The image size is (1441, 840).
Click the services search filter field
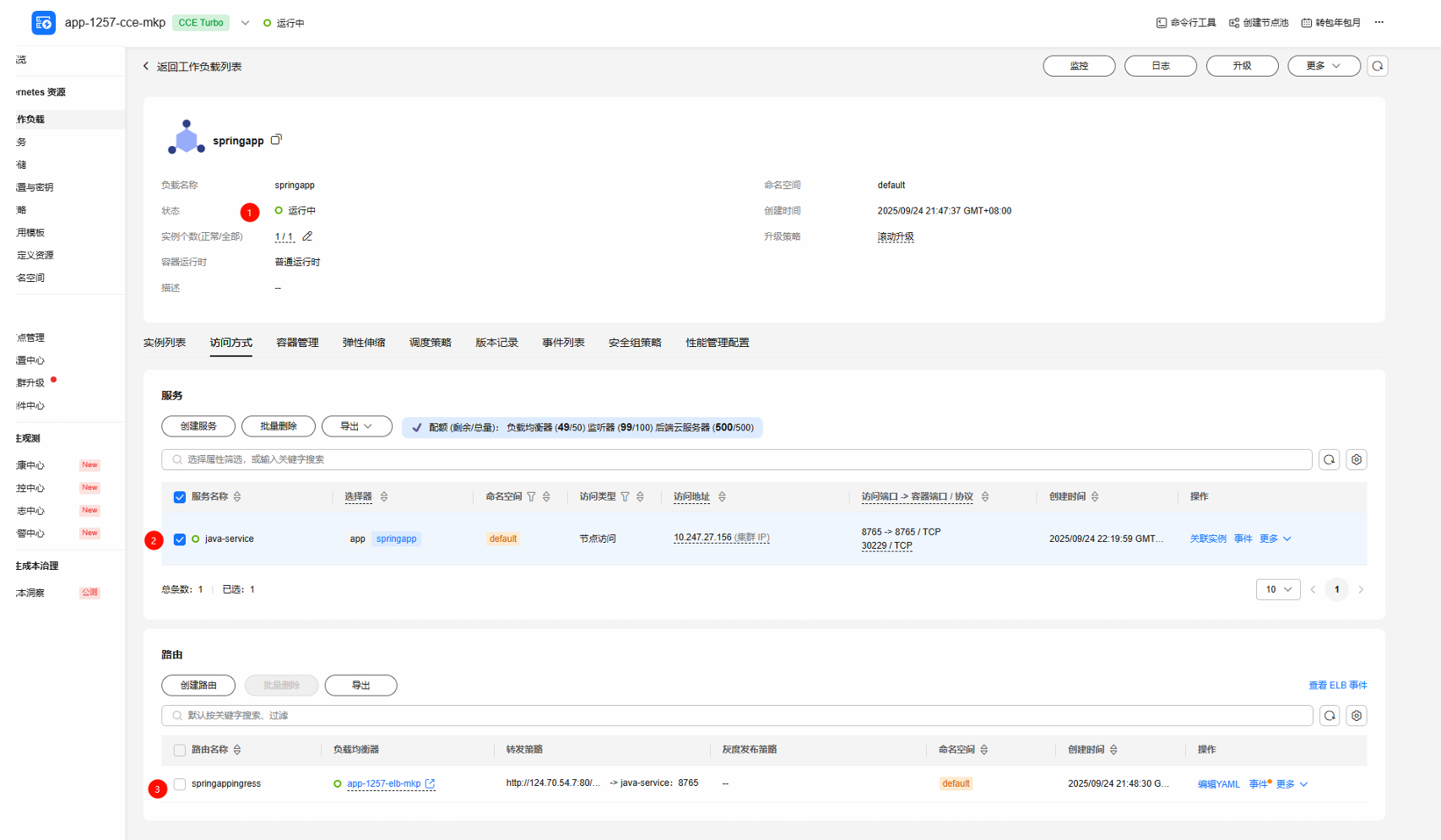[734, 459]
